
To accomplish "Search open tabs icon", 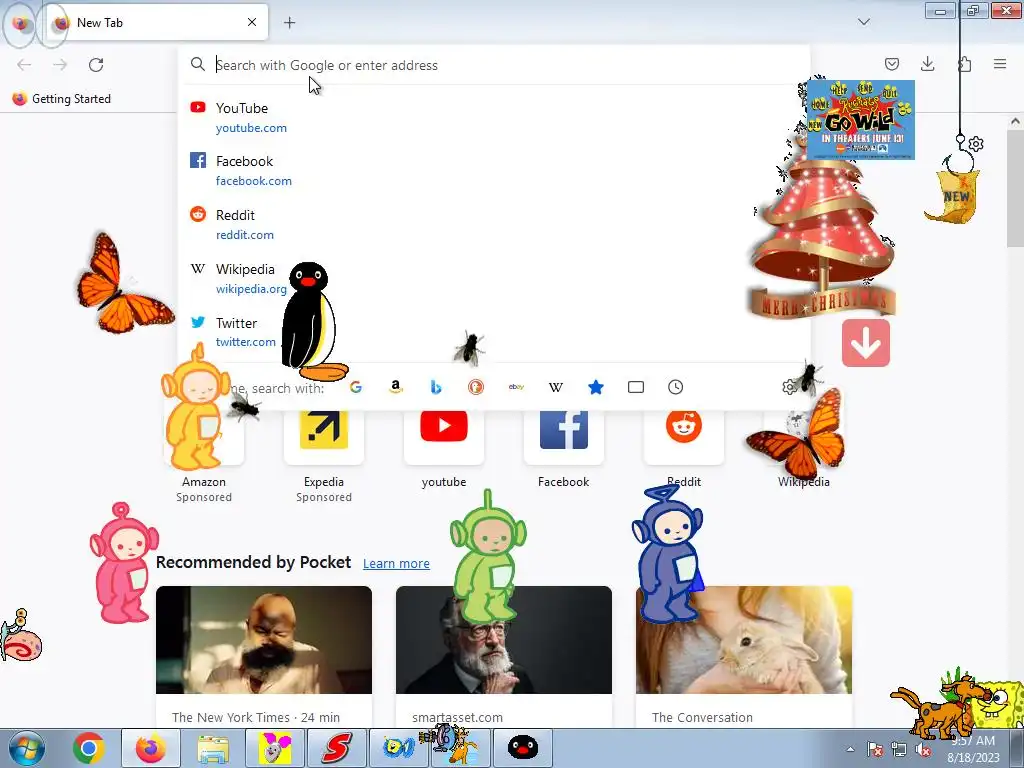I will pyautogui.click(x=635, y=387).
